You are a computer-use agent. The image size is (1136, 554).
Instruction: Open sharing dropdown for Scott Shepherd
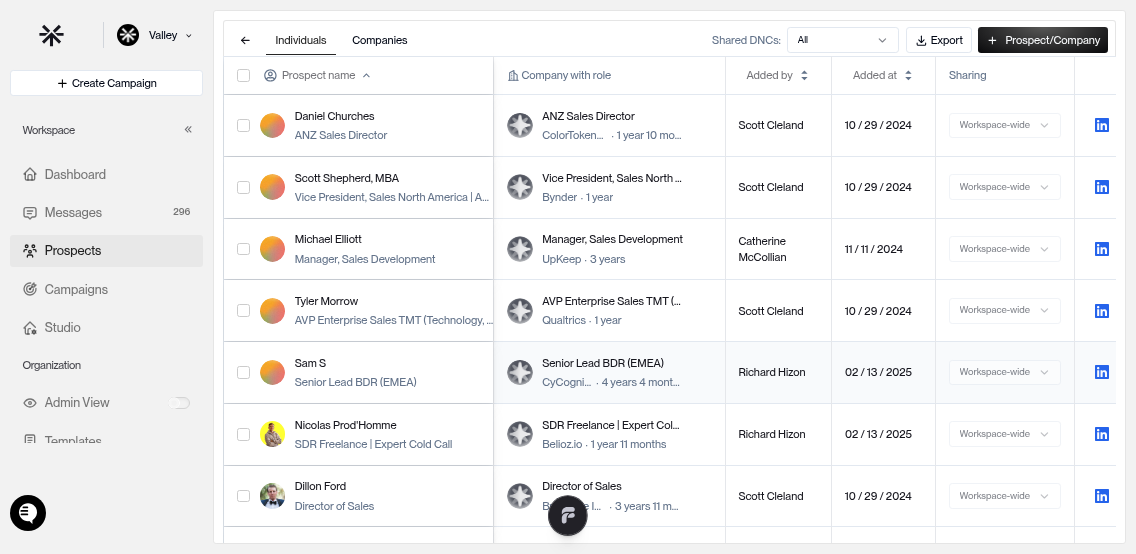click(1004, 187)
